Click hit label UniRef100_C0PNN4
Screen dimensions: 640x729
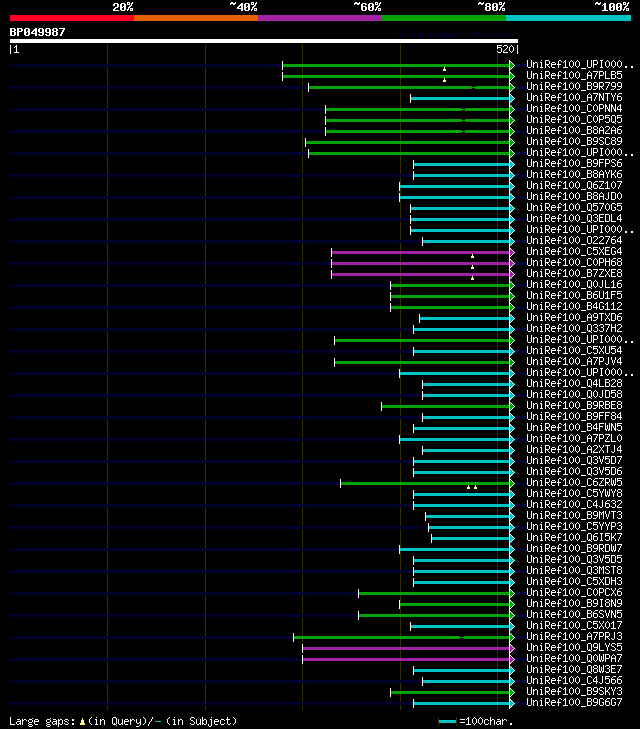click(574, 108)
